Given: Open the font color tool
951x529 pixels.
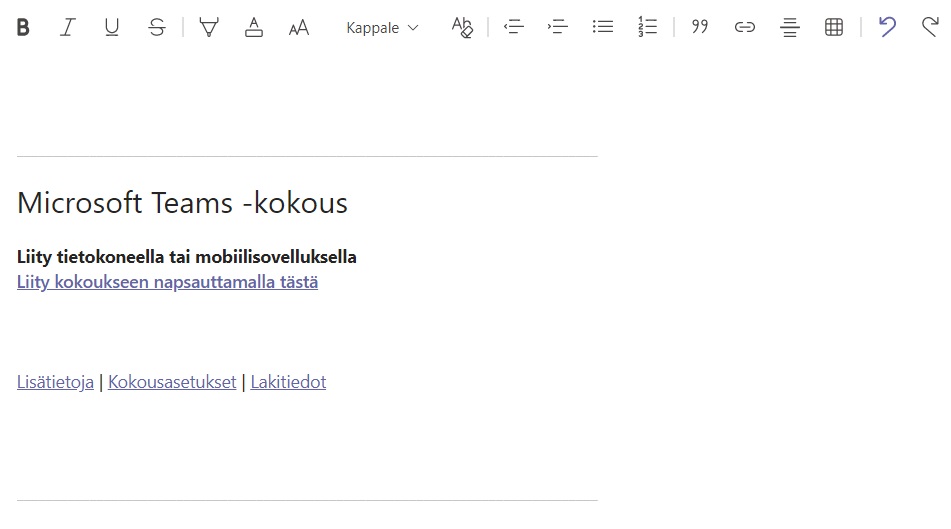Looking at the screenshot, I should point(254,28).
